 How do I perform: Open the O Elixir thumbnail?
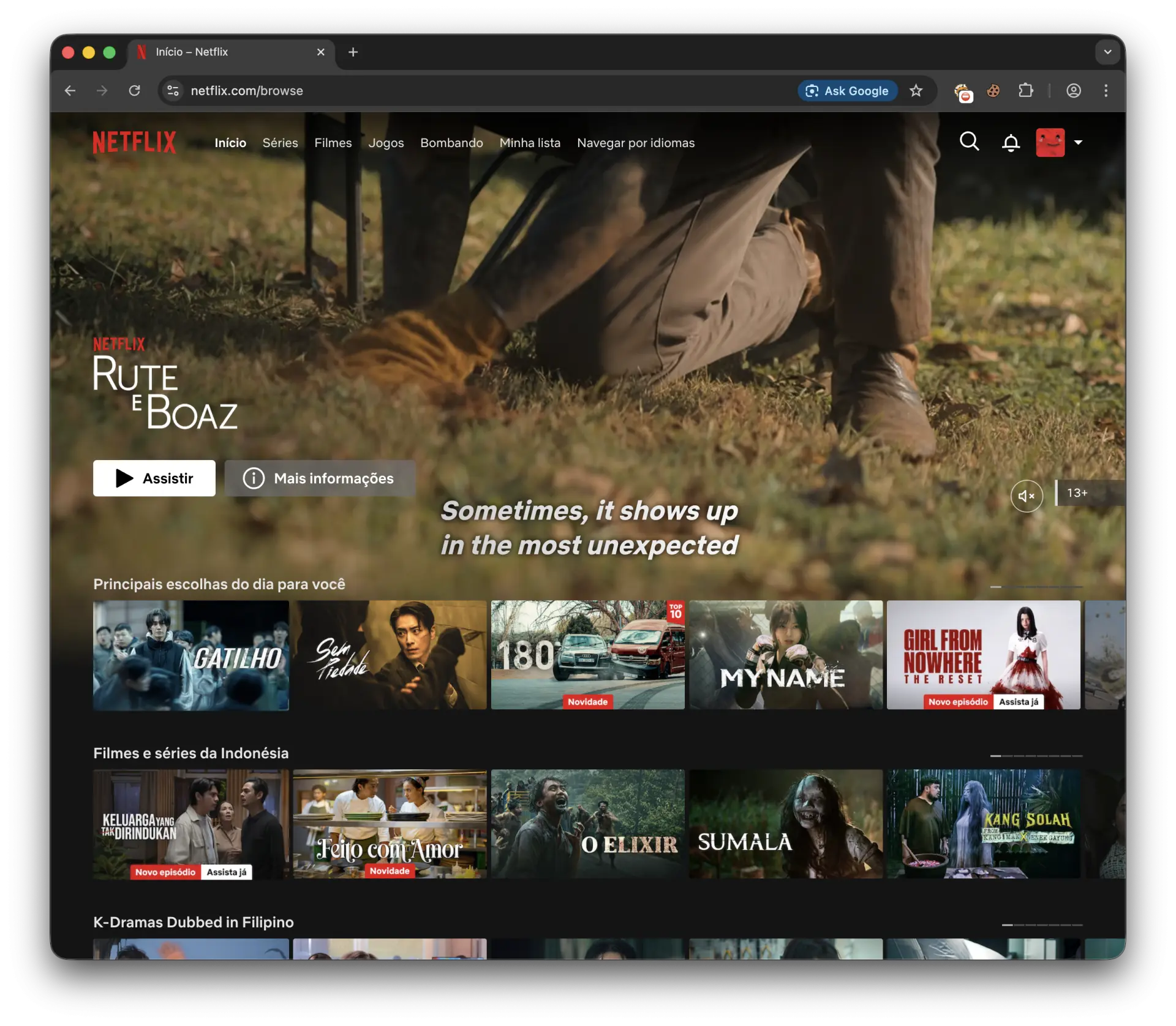click(x=588, y=824)
